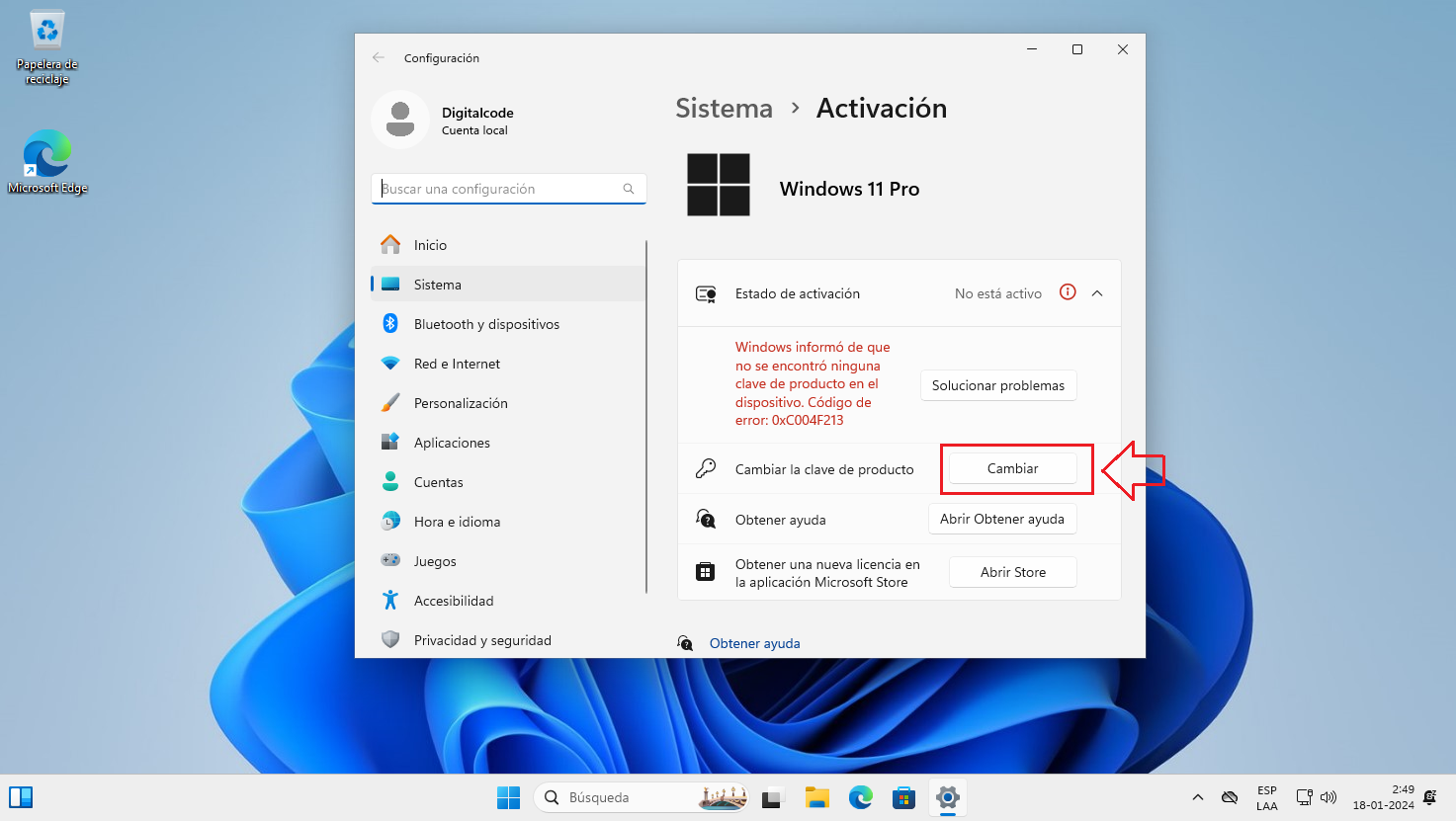Open Privacidad y seguridad label
This screenshot has width=1456, height=821.
pos(482,640)
